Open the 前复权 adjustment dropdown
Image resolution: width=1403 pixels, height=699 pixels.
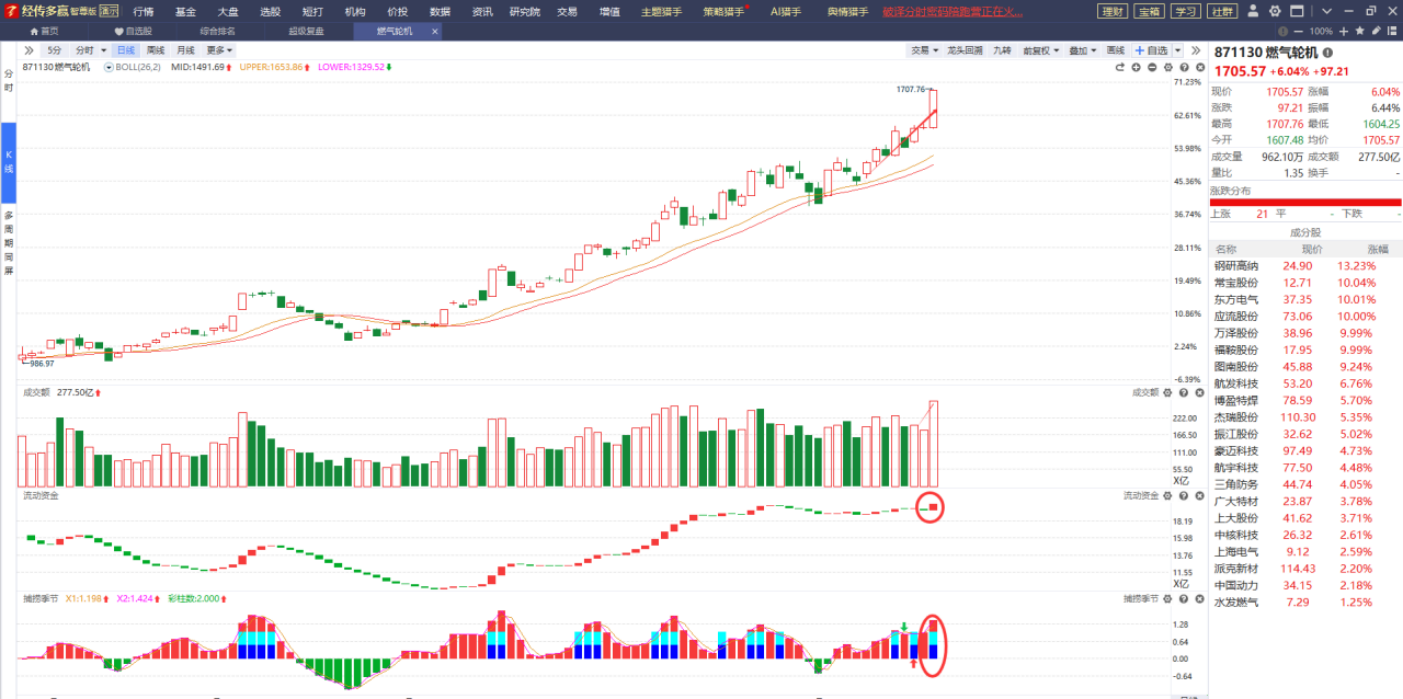click(x=1041, y=50)
